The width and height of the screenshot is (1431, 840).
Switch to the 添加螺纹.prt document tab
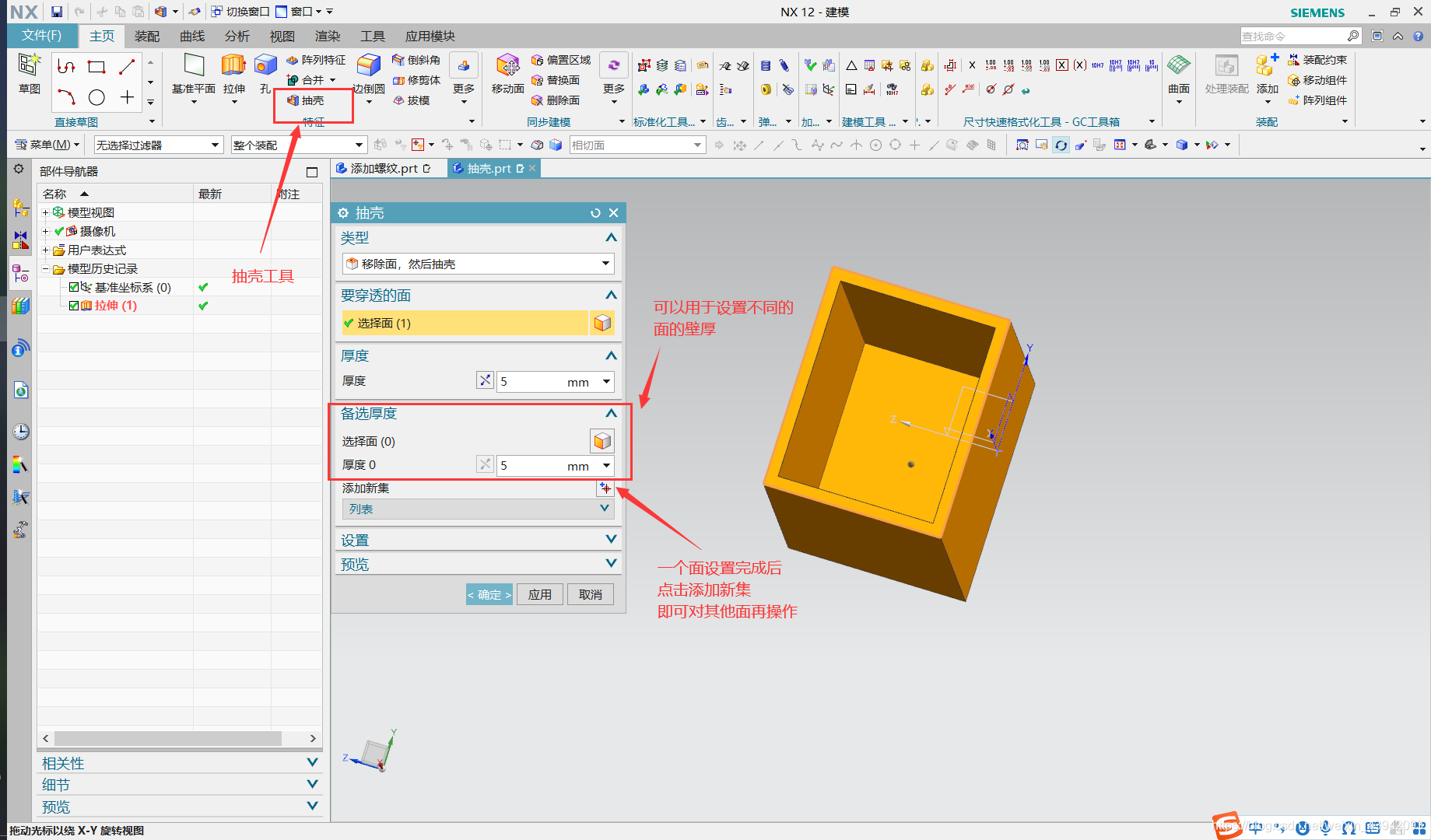pyautogui.click(x=384, y=168)
